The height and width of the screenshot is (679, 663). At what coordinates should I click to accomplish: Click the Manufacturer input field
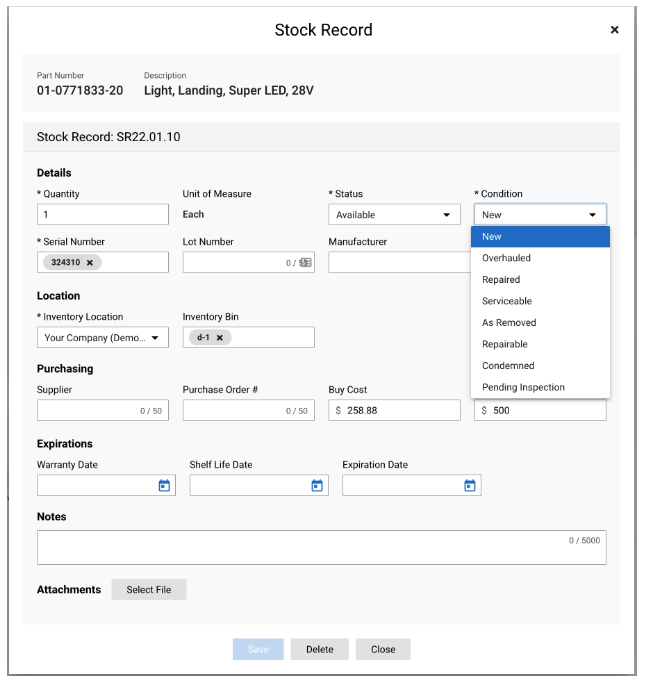(399, 262)
